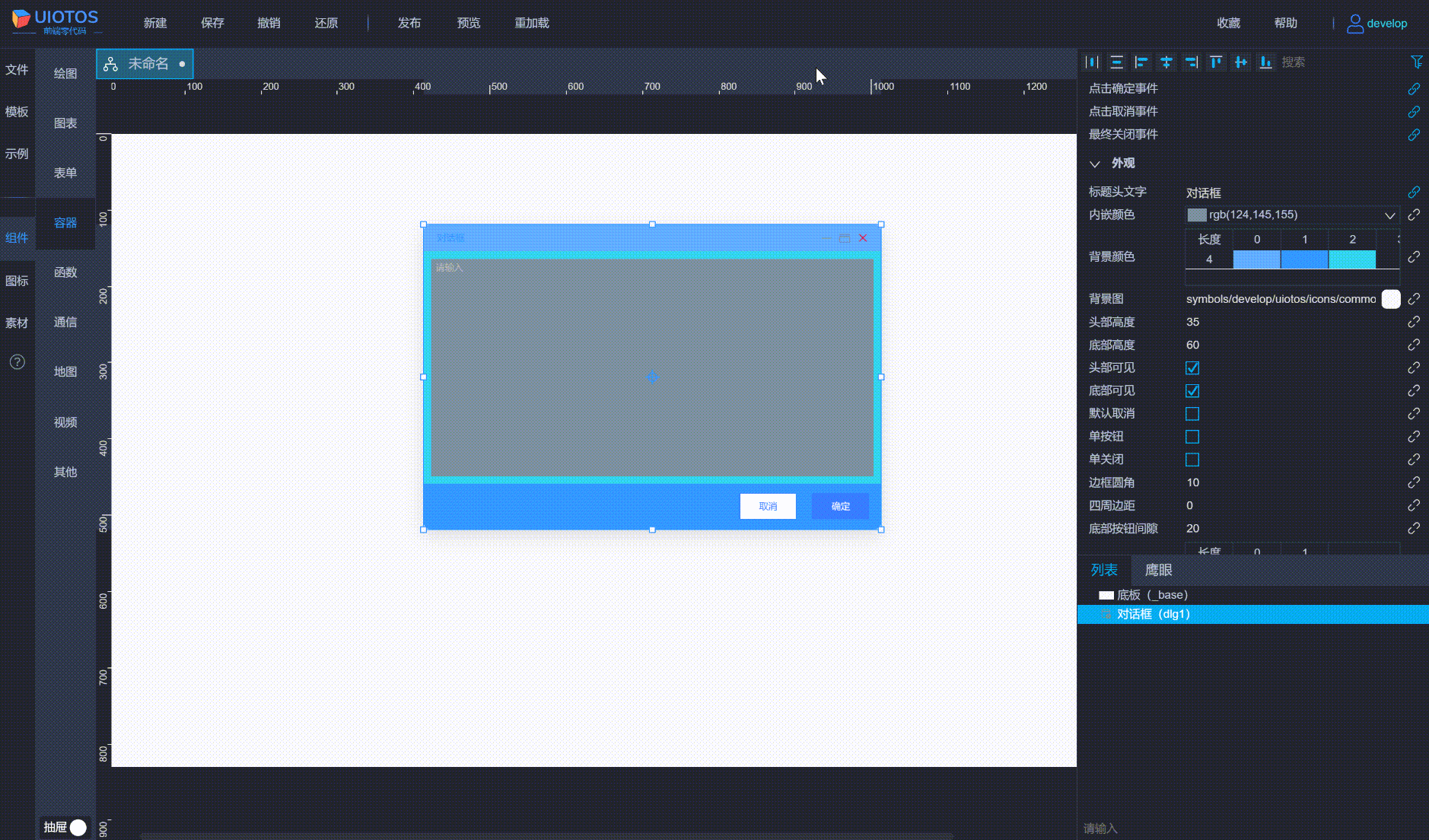Click the left align icon in properties toolbar
The height and width of the screenshot is (840, 1429).
click(x=1141, y=62)
